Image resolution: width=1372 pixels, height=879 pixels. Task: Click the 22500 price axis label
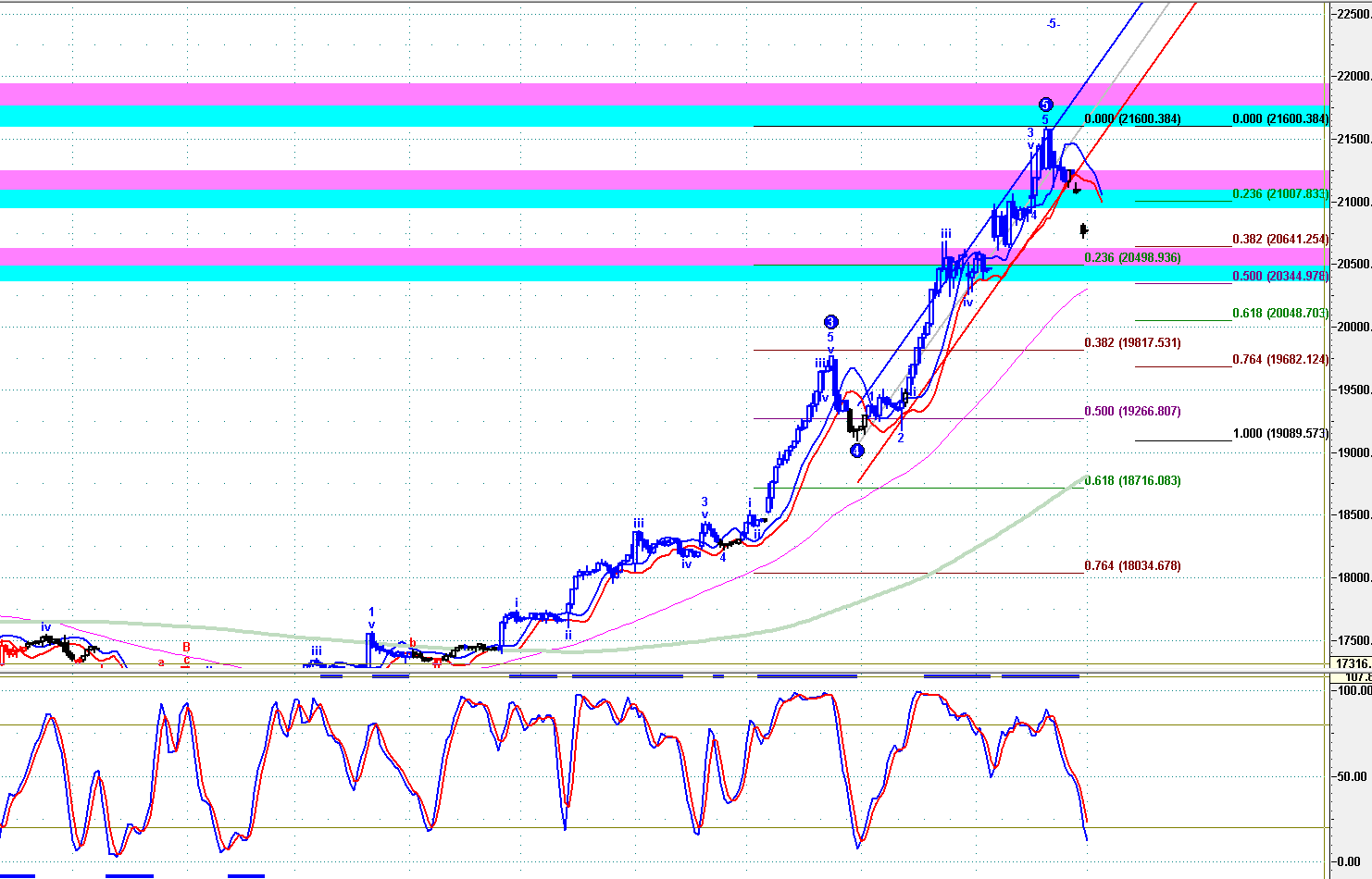click(1353, 13)
